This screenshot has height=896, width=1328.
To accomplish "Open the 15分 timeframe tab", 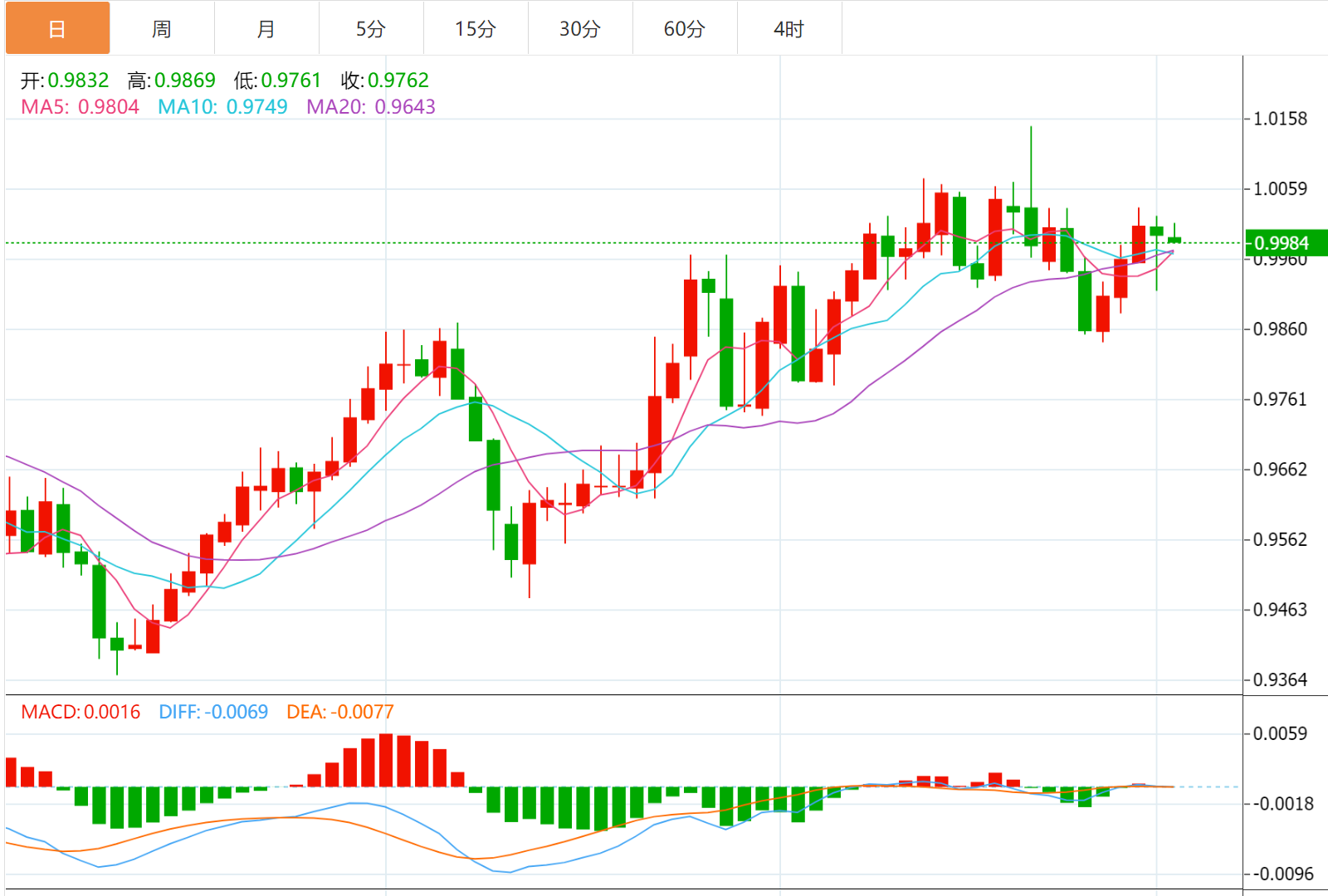I will pos(476,29).
